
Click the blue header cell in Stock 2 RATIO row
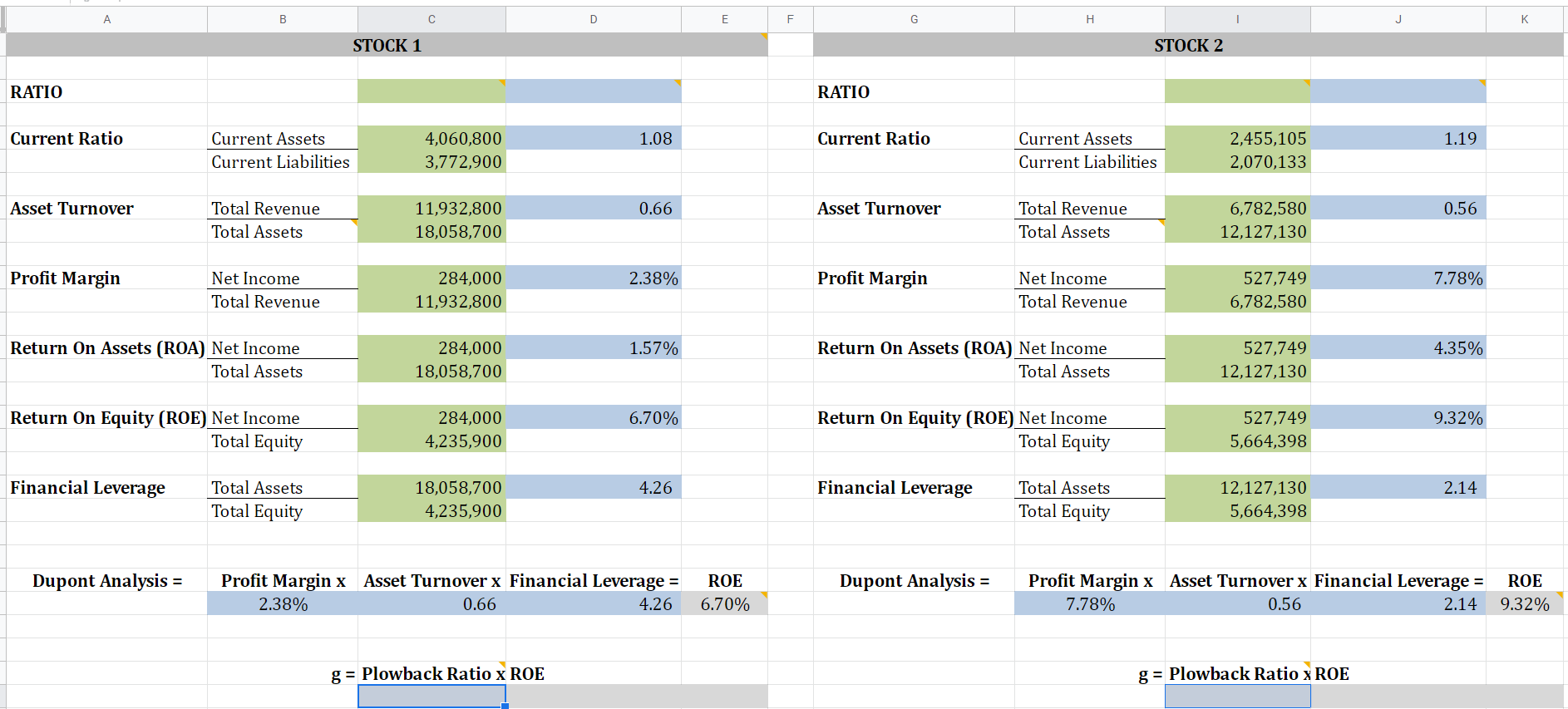[1398, 91]
